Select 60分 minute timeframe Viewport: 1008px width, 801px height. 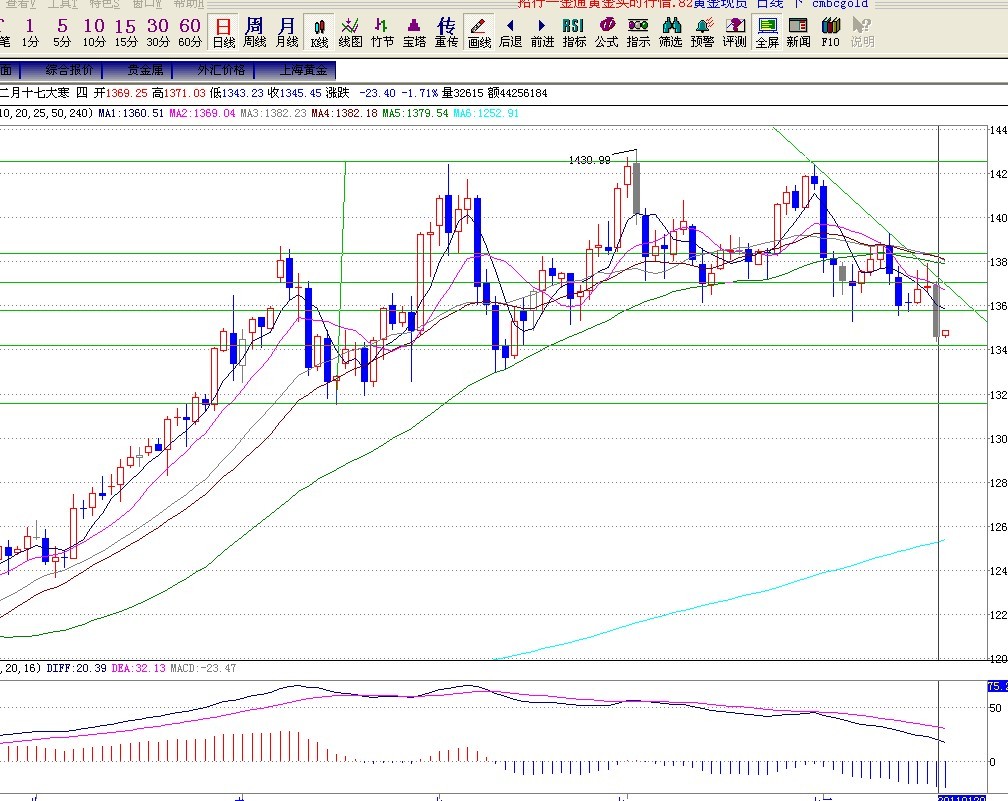[189, 32]
